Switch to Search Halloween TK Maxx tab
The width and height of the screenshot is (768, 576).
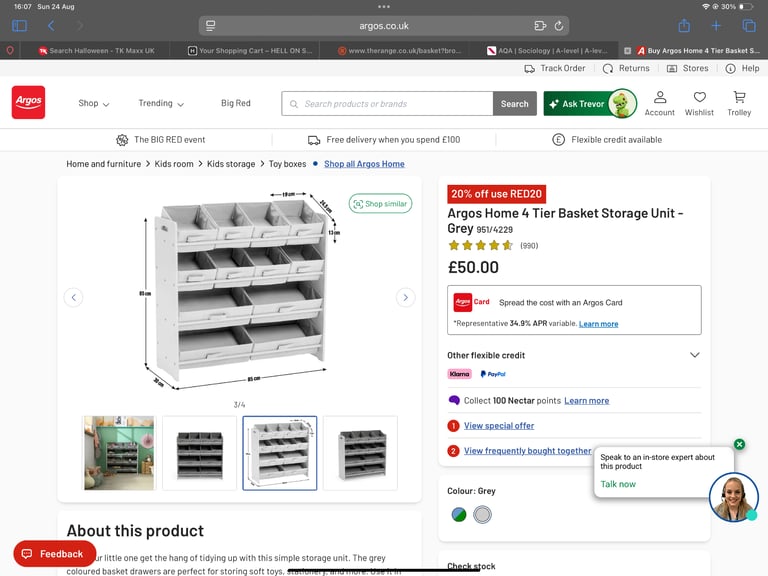[x=97, y=50]
